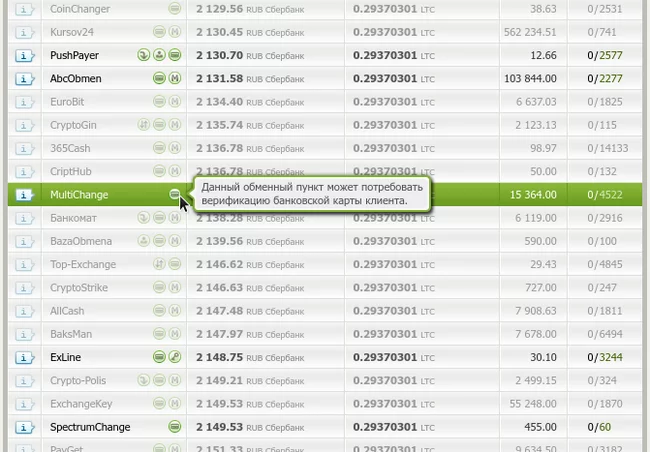Click ExLine's bank card verification icon

click(x=159, y=357)
